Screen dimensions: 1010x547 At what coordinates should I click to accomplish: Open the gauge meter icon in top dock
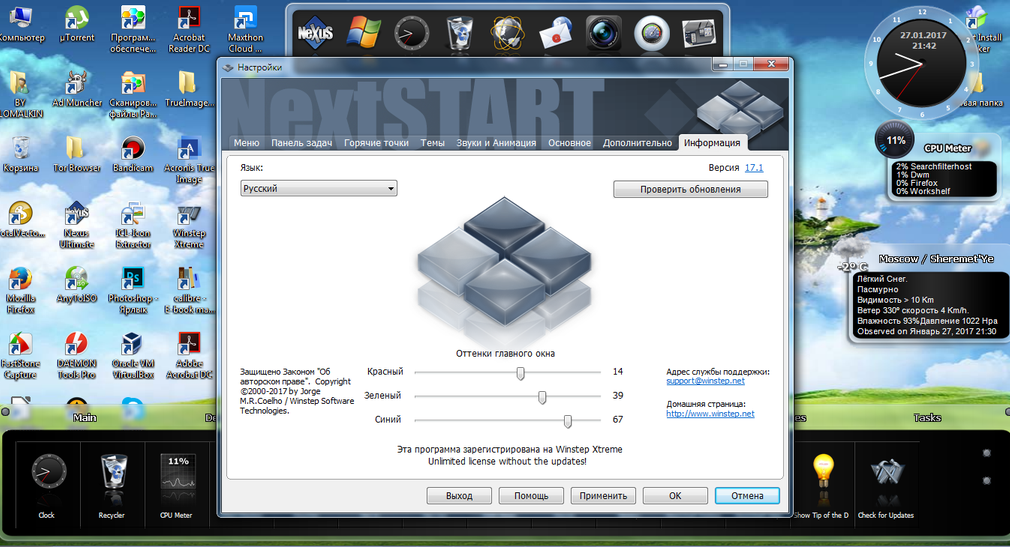click(651, 34)
